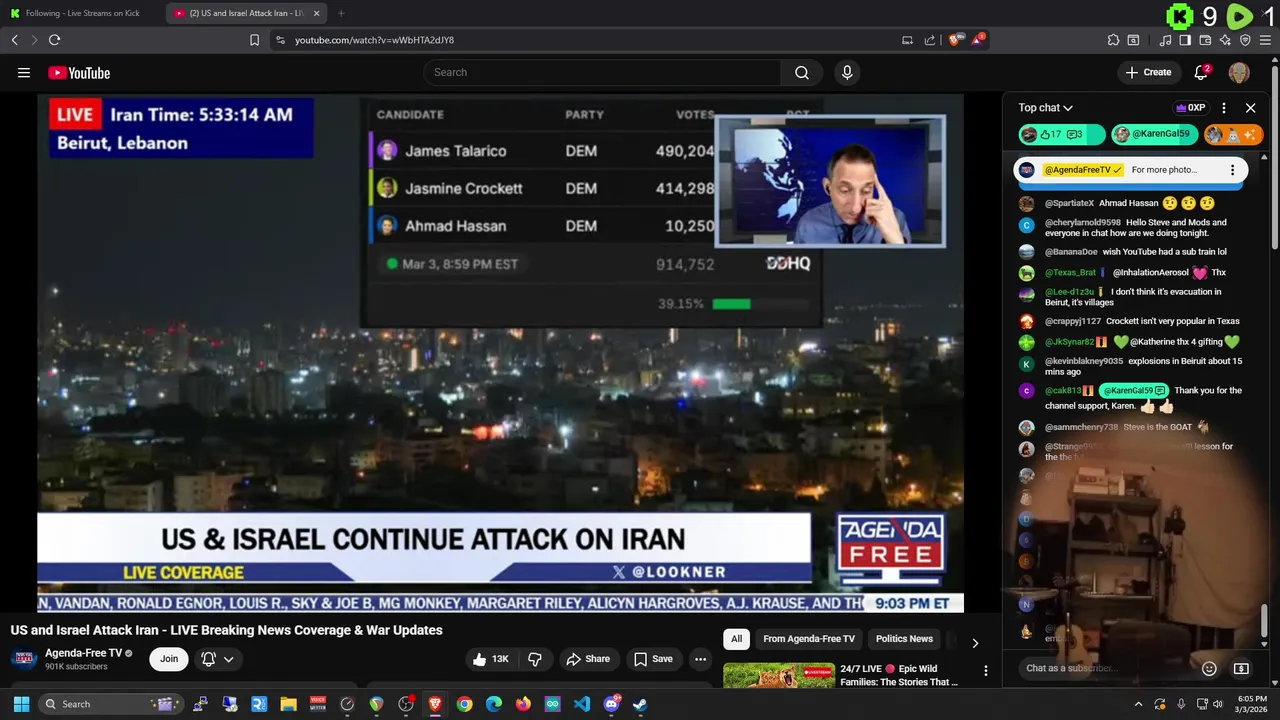Open options for Epic Wild Families video
The width and height of the screenshot is (1280, 720).
click(x=985, y=671)
